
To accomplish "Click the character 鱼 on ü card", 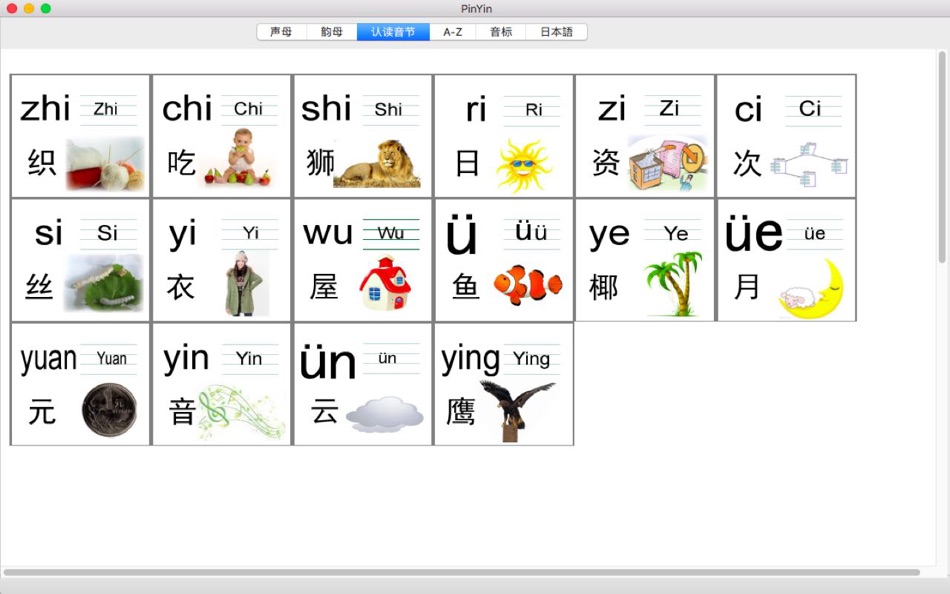I will [465, 286].
